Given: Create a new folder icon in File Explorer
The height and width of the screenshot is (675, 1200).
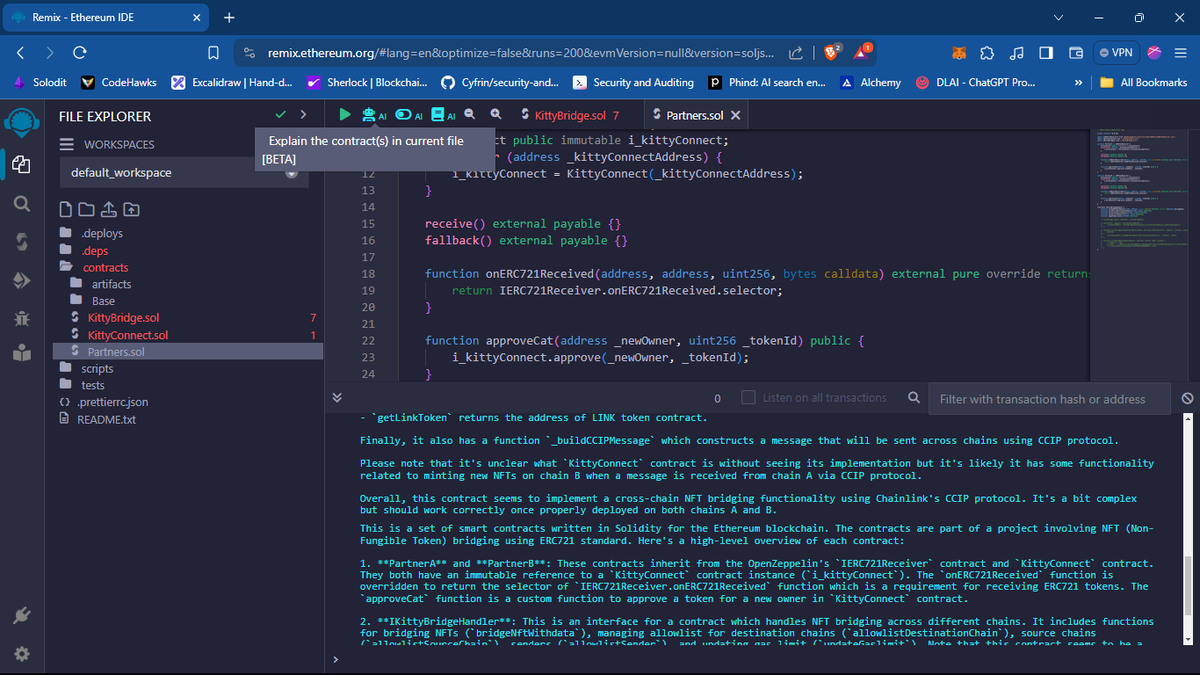Looking at the screenshot, I should tap(88, 210).
